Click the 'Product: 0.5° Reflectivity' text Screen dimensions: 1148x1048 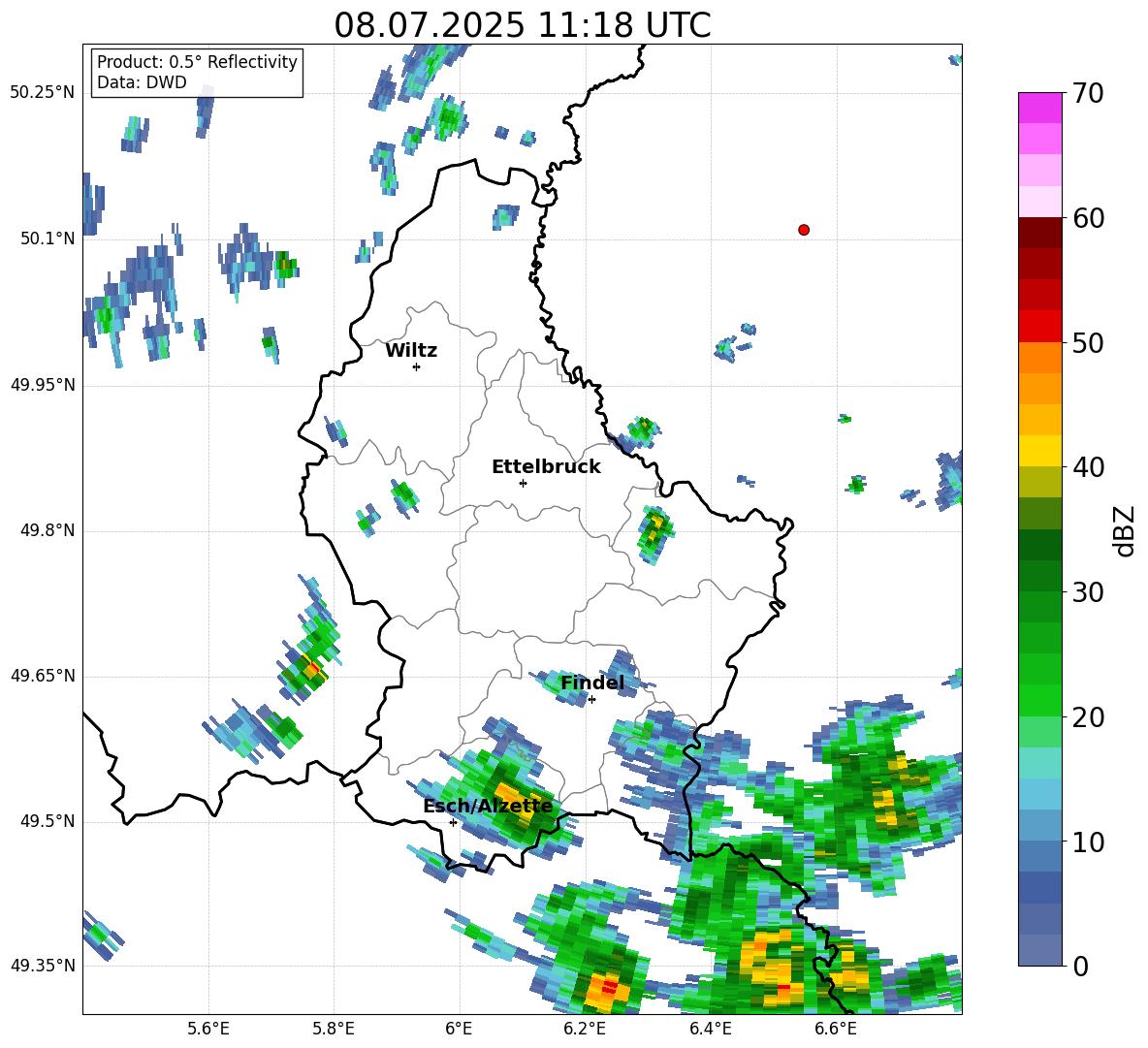tap(197, 61)
